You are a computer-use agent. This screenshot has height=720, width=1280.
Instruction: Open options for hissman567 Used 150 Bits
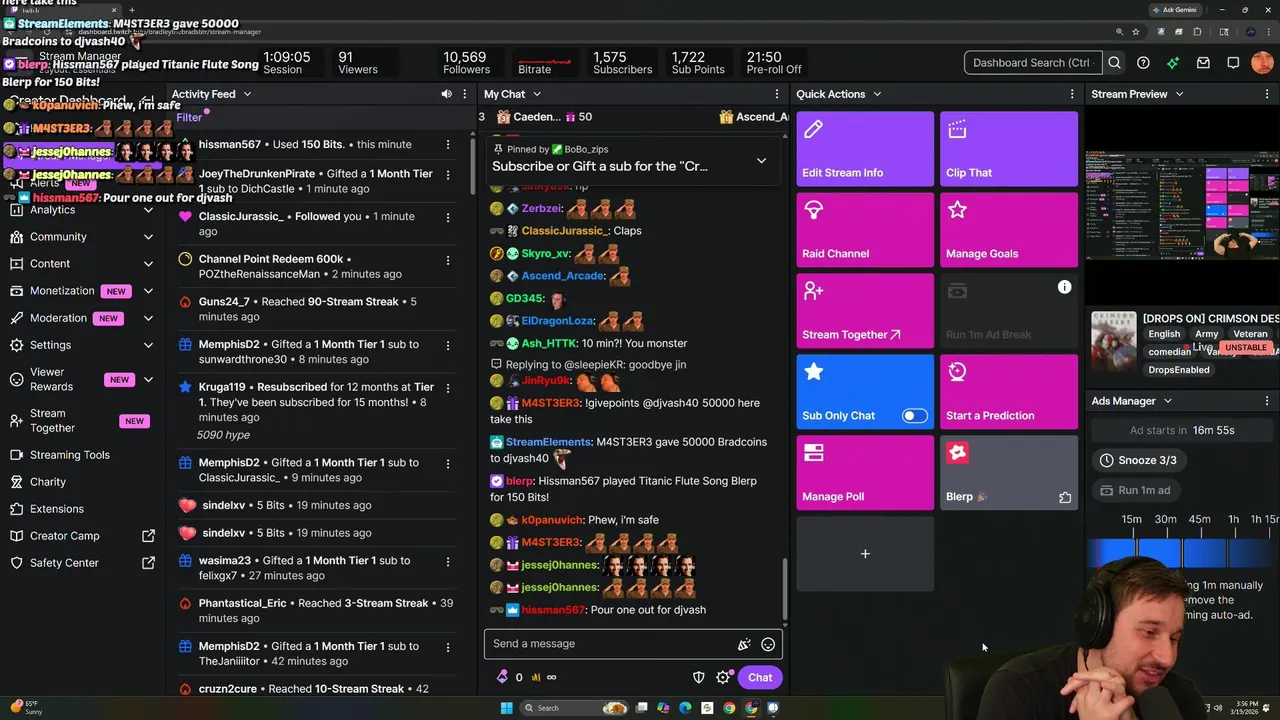pyautogui.click(x=447, y=145)
